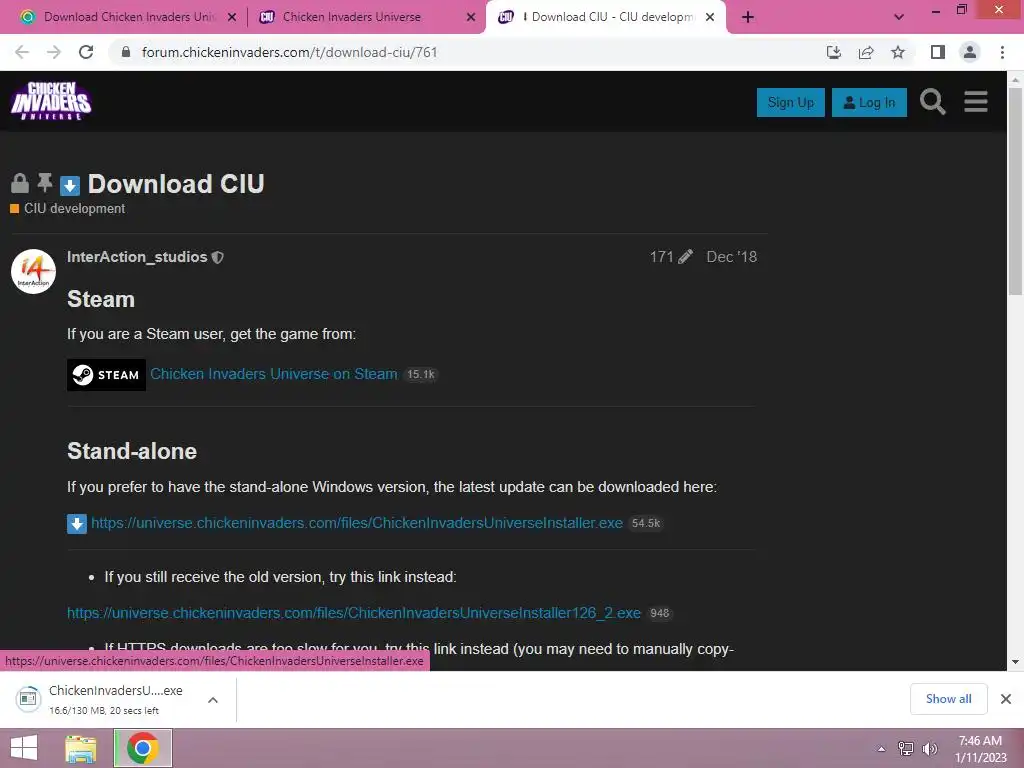Click the blue download arrow before installer link
This screenshot has width=1024, height=768.
77,524
